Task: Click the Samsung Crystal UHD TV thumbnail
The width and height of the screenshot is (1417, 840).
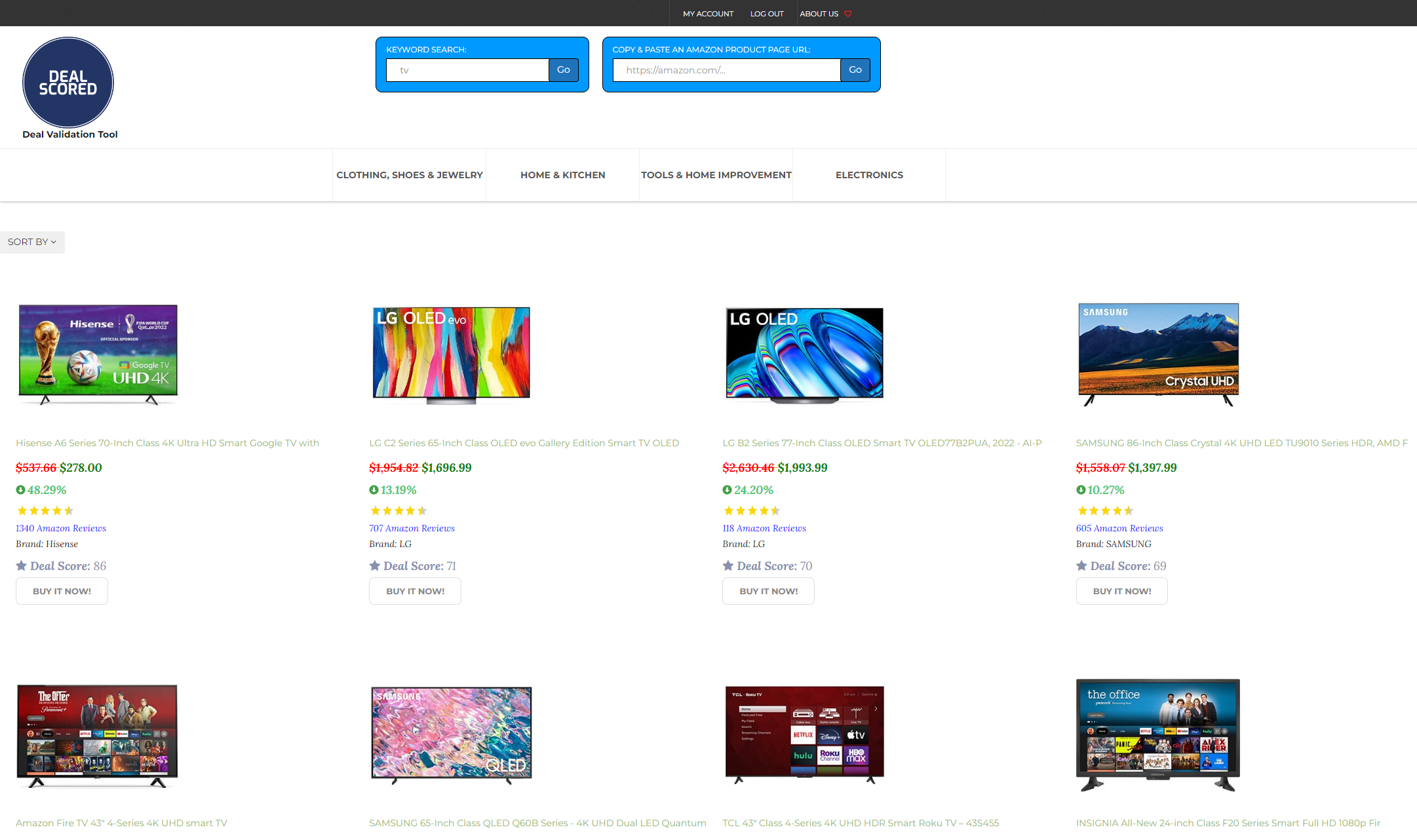Action: coord(1158,354)
